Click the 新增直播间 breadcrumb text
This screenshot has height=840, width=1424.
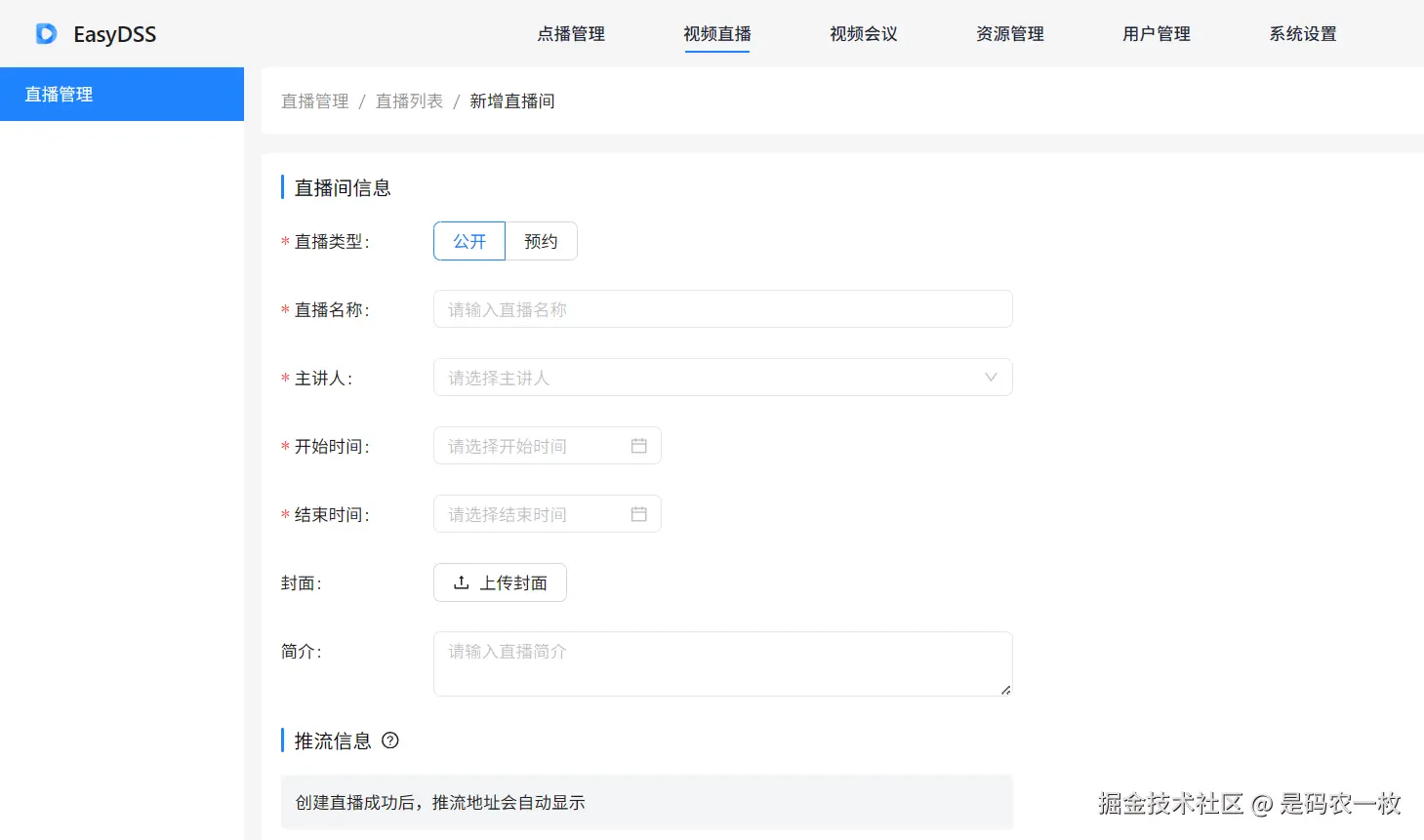pyautogui.click(x=512, y=101)
